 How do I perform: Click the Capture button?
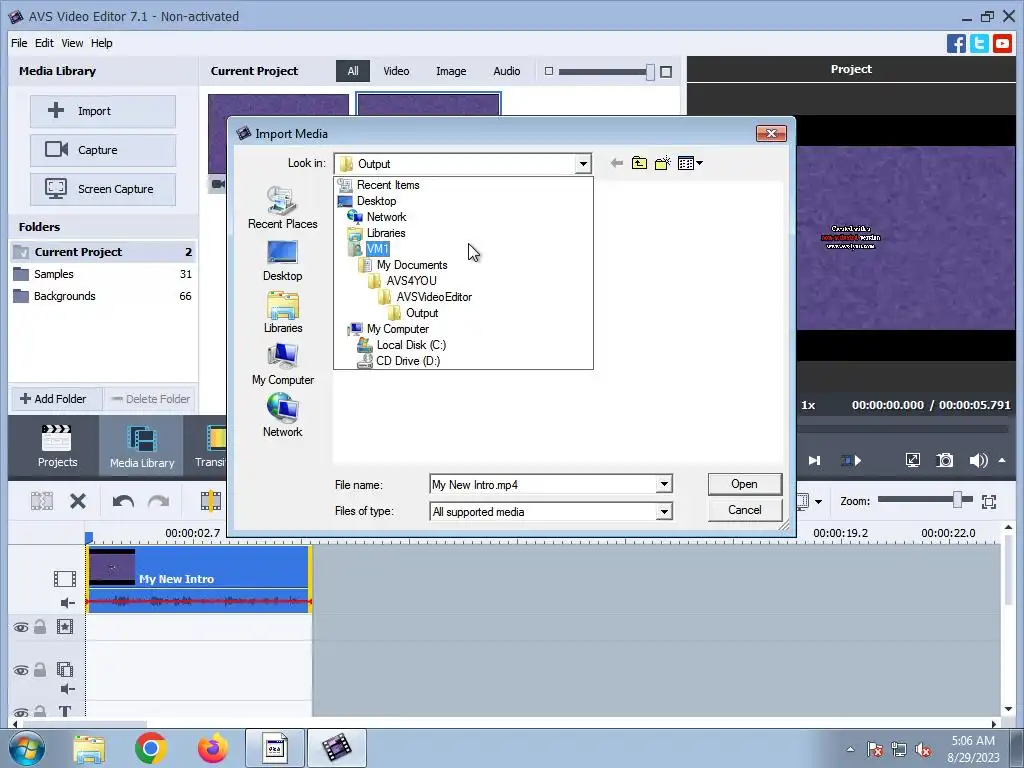pos(103,150)
